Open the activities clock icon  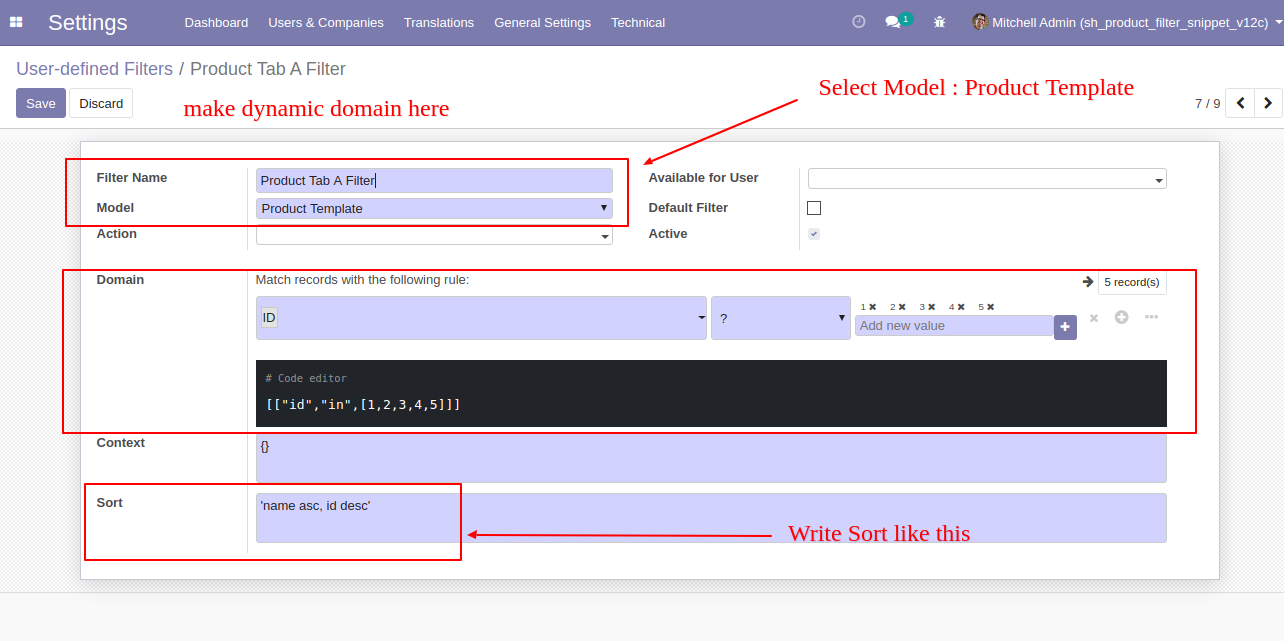[858, 21]
